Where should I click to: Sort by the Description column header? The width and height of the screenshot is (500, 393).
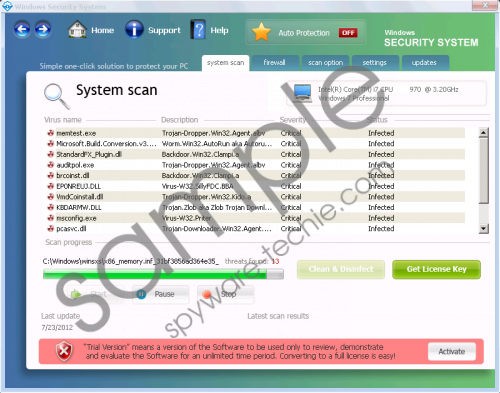[180, 120]
